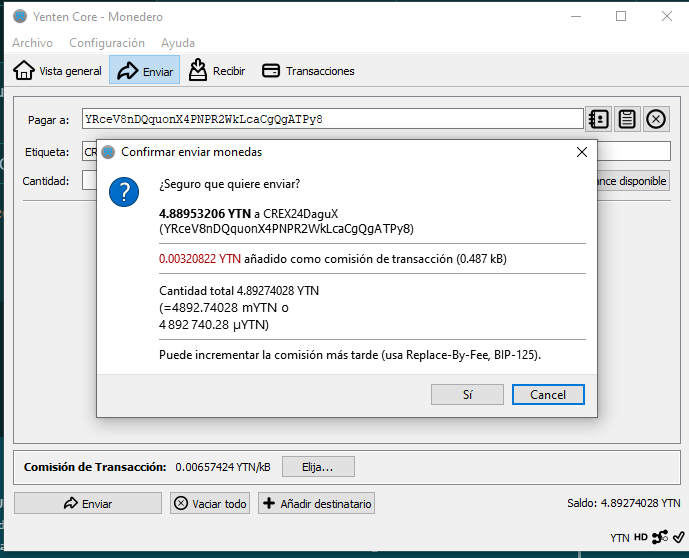Click the Yenten Core title bar logo

click(x=19, y=17)
